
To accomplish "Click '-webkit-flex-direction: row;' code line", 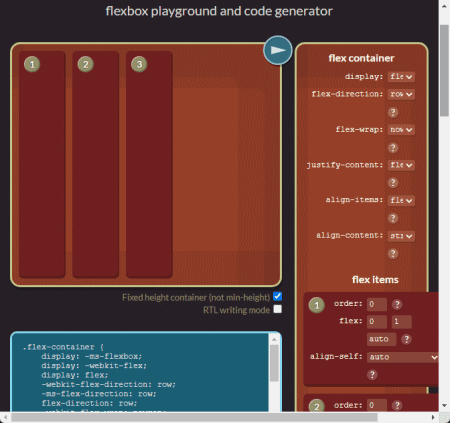I will tap(108, 384).
